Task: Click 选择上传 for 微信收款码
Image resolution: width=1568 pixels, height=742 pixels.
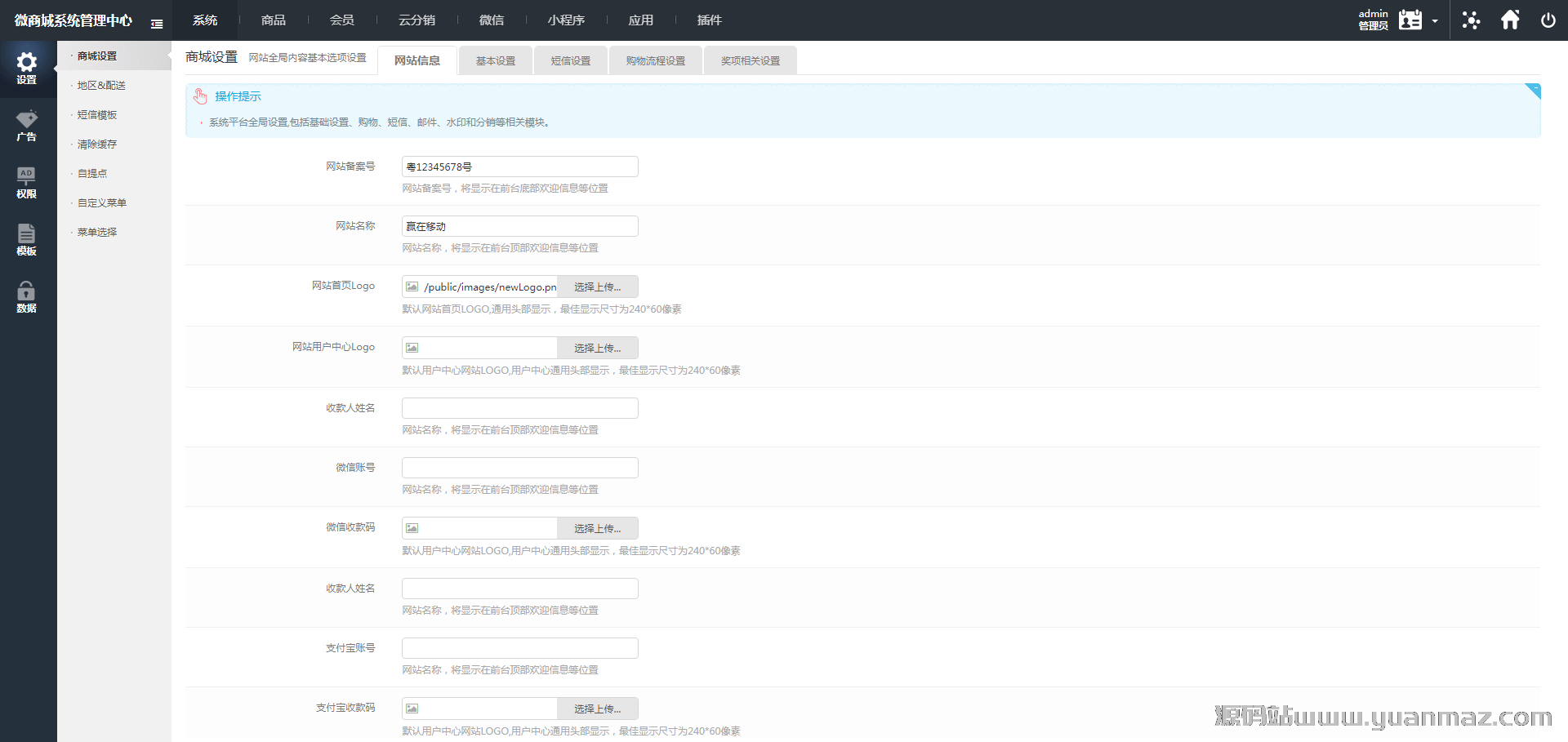Action: (597, 529)
